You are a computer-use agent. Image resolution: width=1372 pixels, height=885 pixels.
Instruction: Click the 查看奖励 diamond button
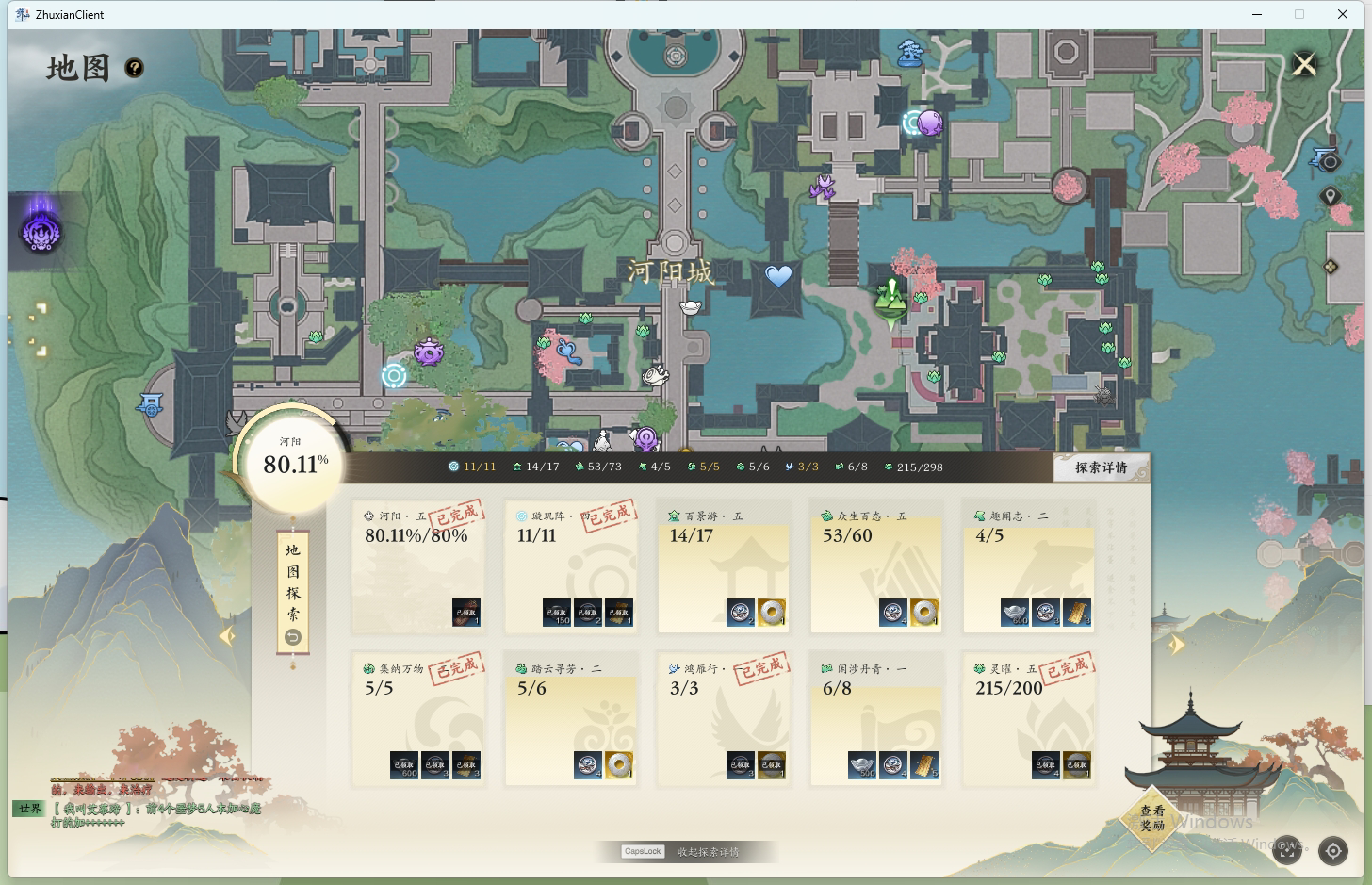tap(1151, 817)
